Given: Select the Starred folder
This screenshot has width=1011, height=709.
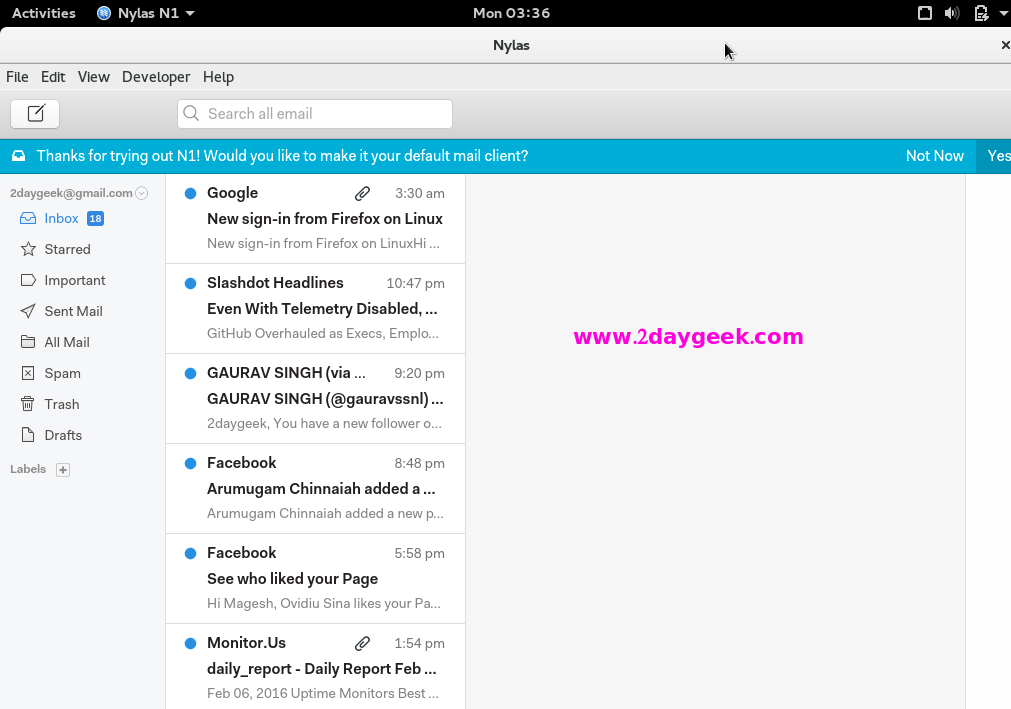Looking at the screenshot, I should tap(67, 249).
